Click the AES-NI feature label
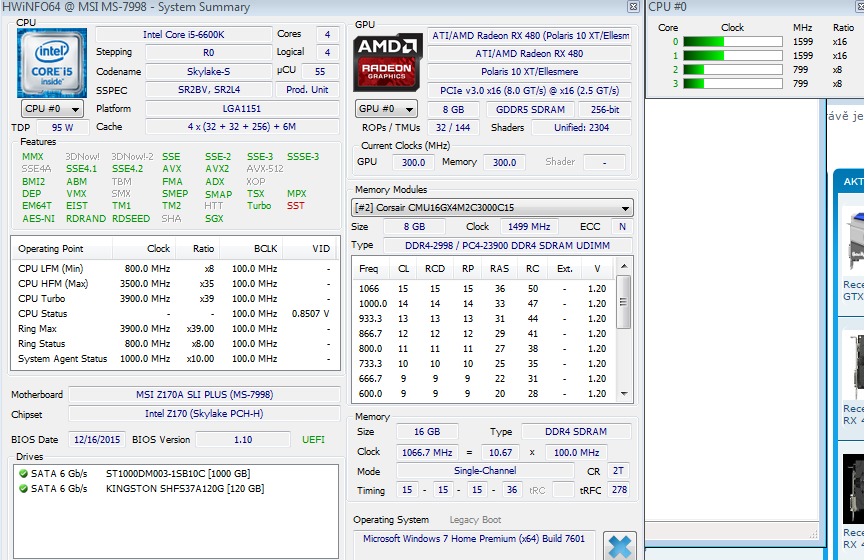This screenshot has height=560, width=864. [x=39, y=219]
